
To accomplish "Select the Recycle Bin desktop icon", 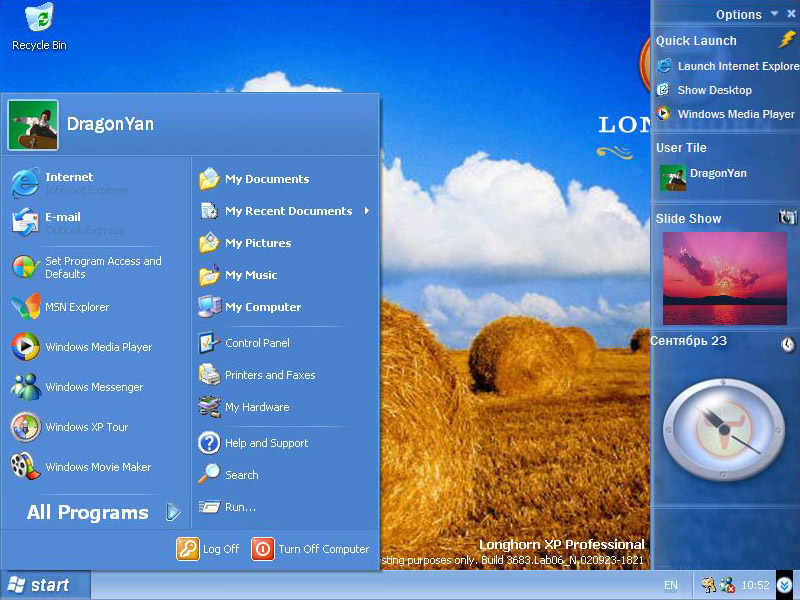I will click(39, 27).
